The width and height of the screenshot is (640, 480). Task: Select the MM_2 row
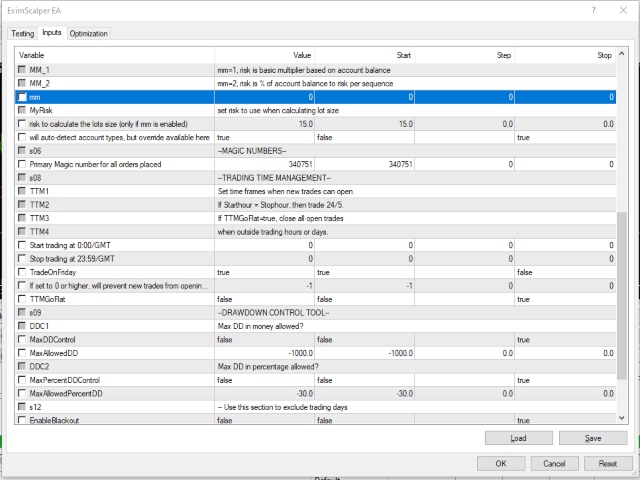[x=316, y=83]
